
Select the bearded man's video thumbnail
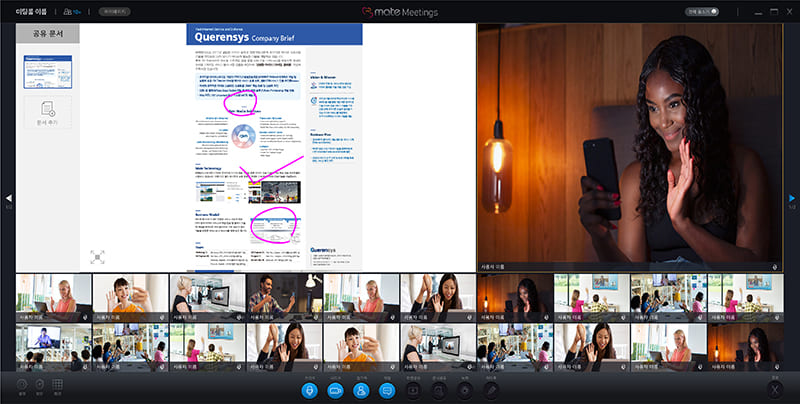tap(284, 298)
